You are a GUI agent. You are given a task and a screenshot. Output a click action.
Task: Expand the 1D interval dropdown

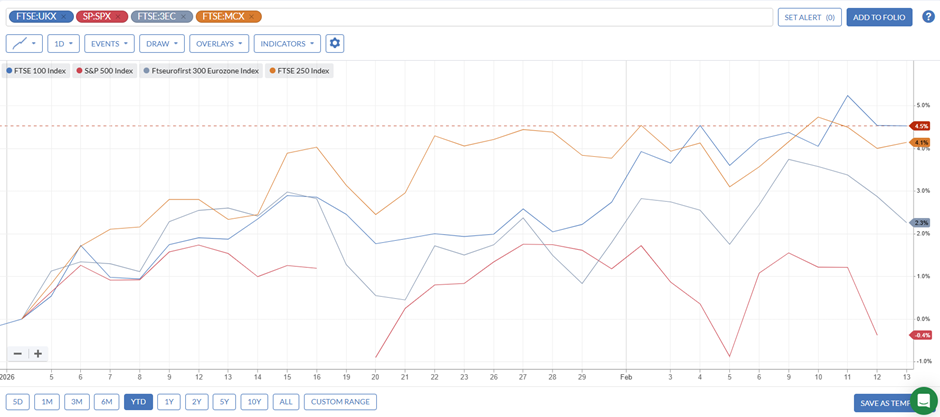point(63,43)
